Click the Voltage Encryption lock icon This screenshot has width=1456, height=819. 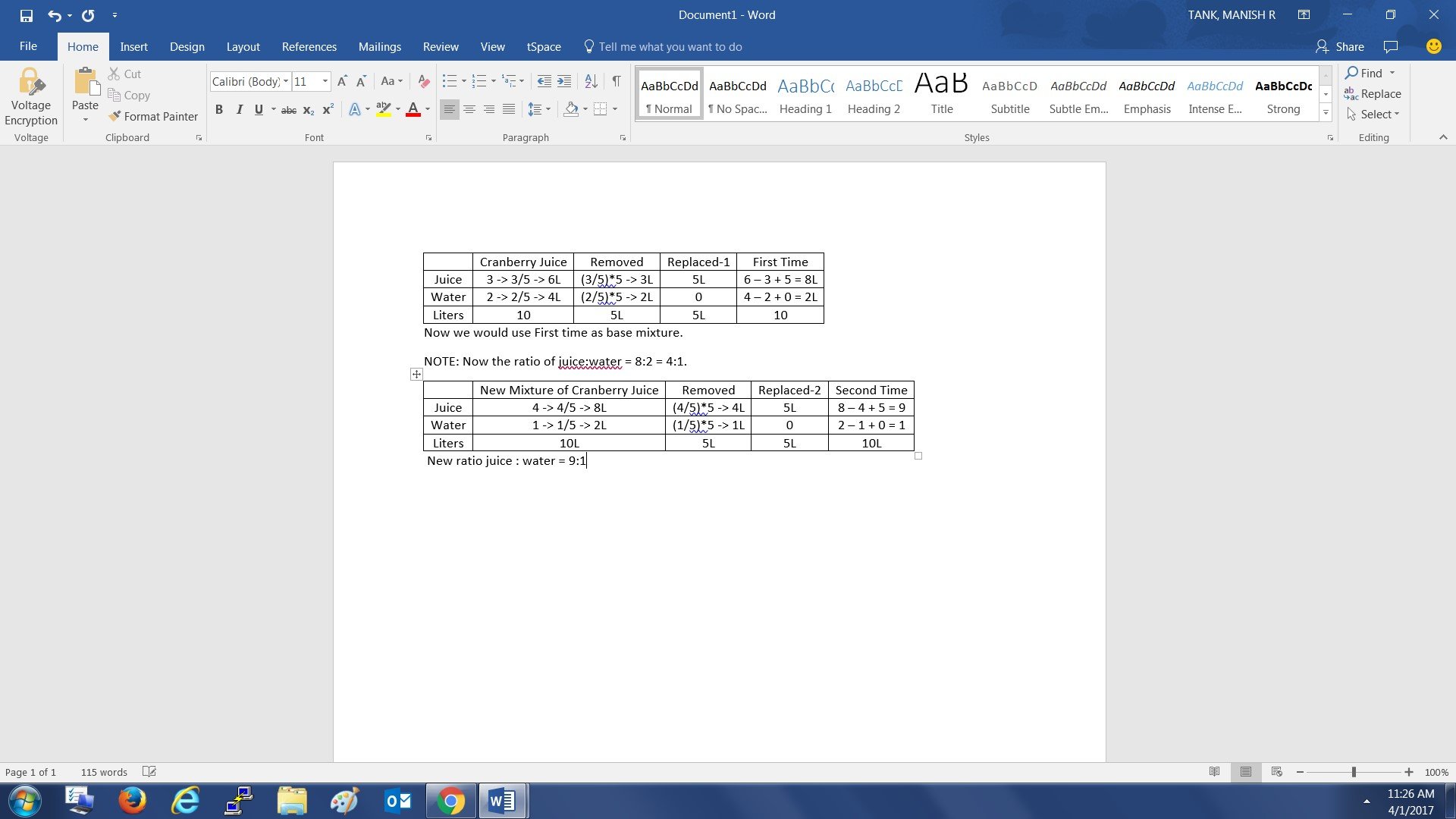[31, 82]
